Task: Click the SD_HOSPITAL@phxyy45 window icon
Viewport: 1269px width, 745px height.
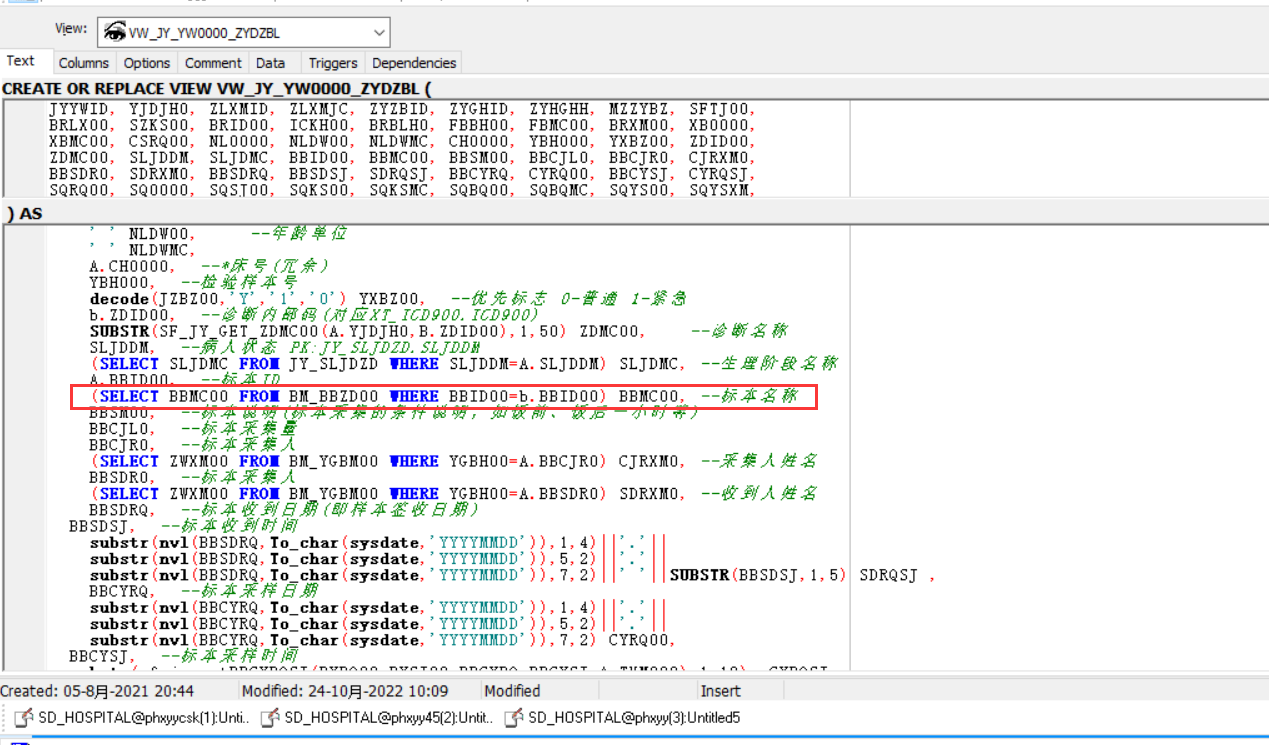Action: (269, 718)
